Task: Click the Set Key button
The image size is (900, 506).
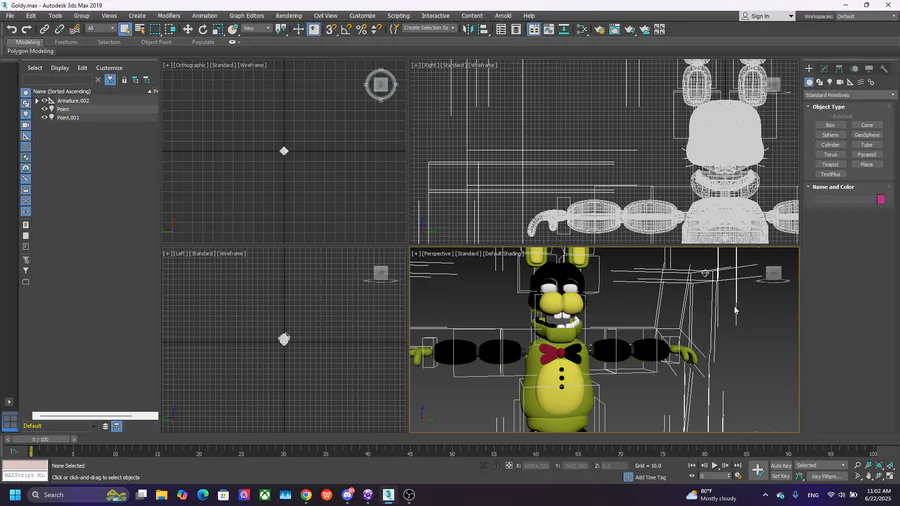Action: tap(781, 476)
